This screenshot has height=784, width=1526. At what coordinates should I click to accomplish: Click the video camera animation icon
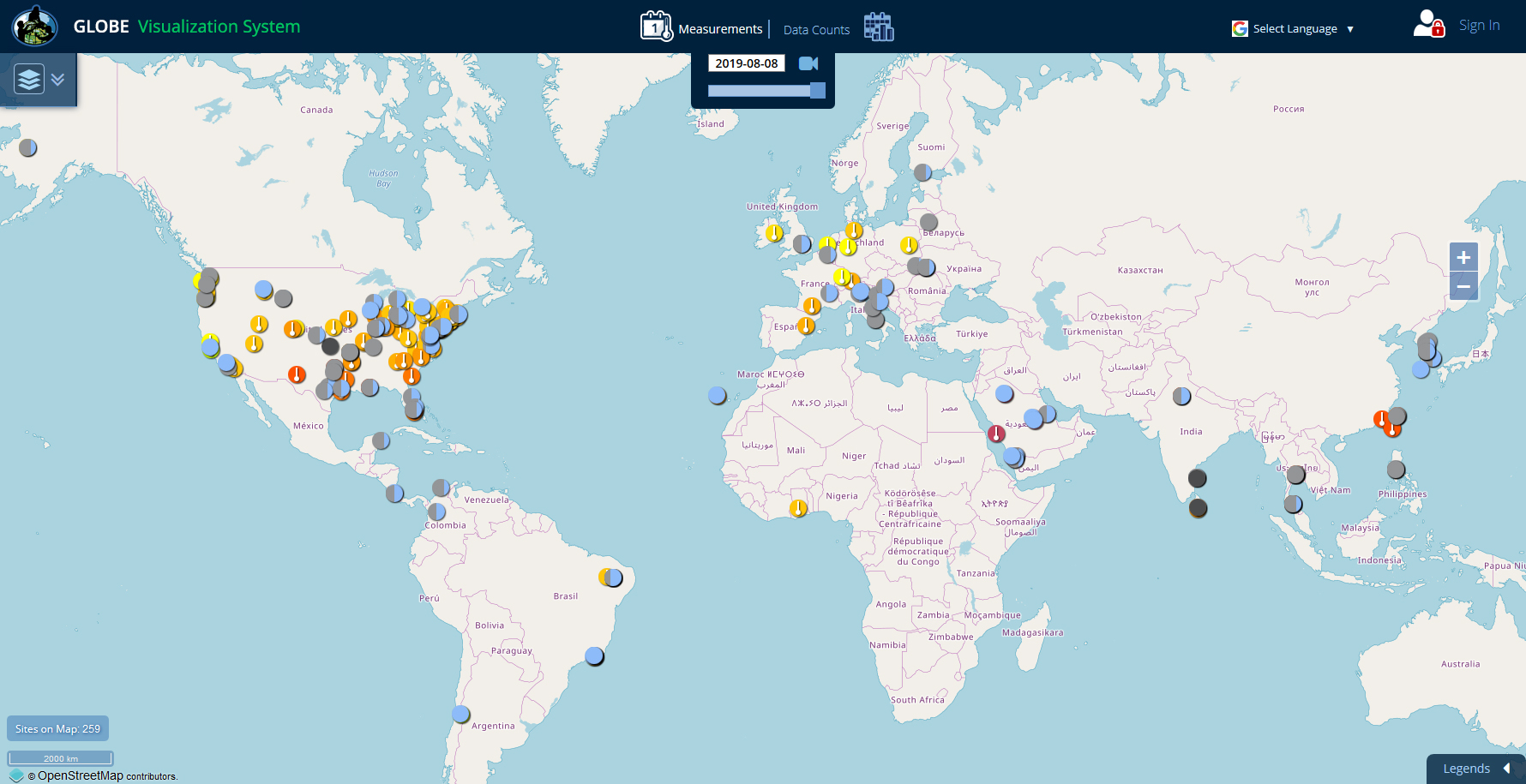coord(808,63)
